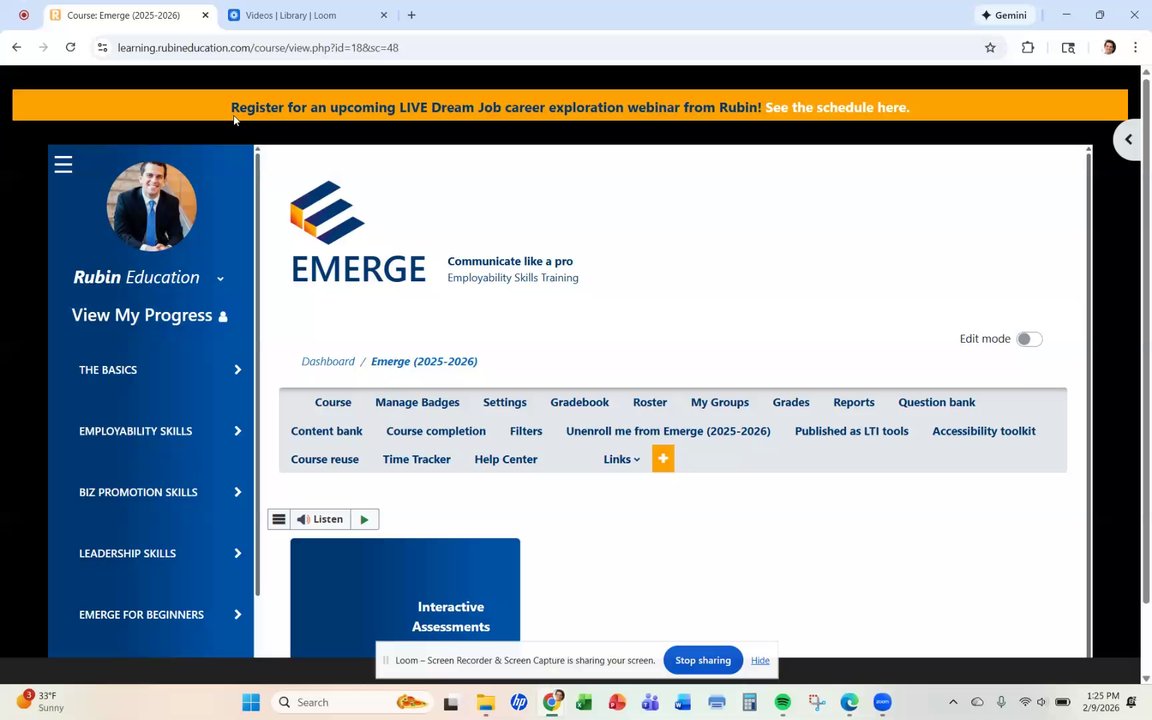This screenshot has width=1152, height=720.
Task: Open Excel from the taskbar
Action: point(583,702)
